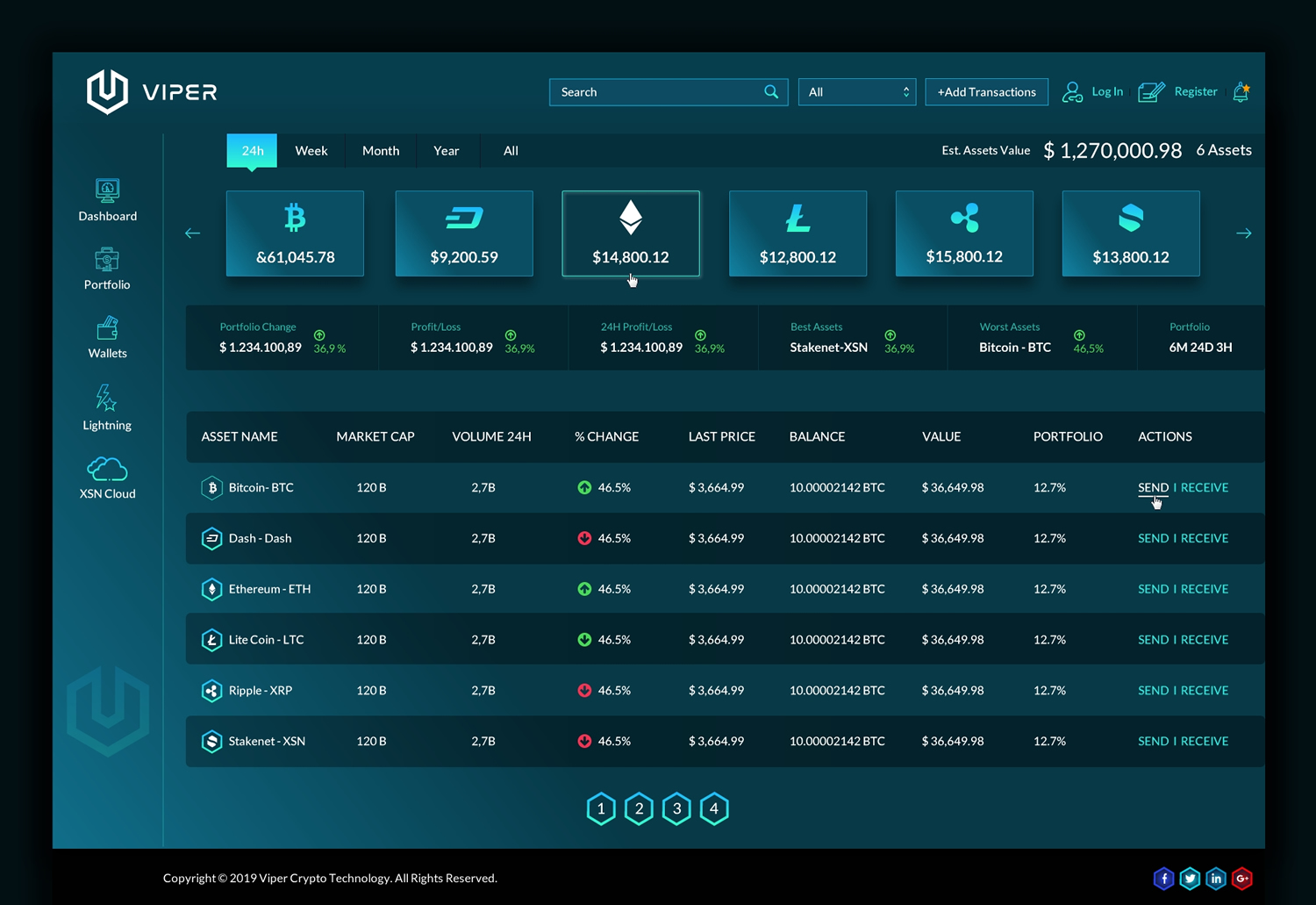Click SEND in the Stakenet row

(1153, 742)
